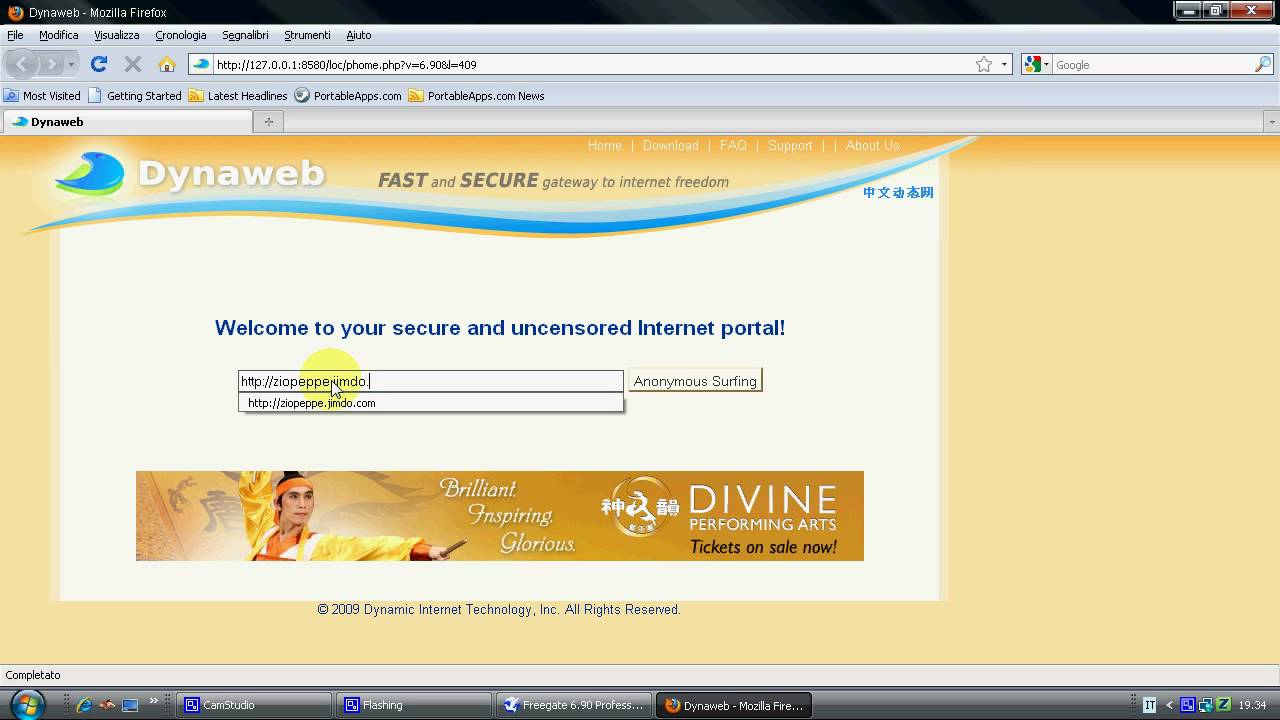Click the Support link on Dynaweb

click(x=790, y=145)
